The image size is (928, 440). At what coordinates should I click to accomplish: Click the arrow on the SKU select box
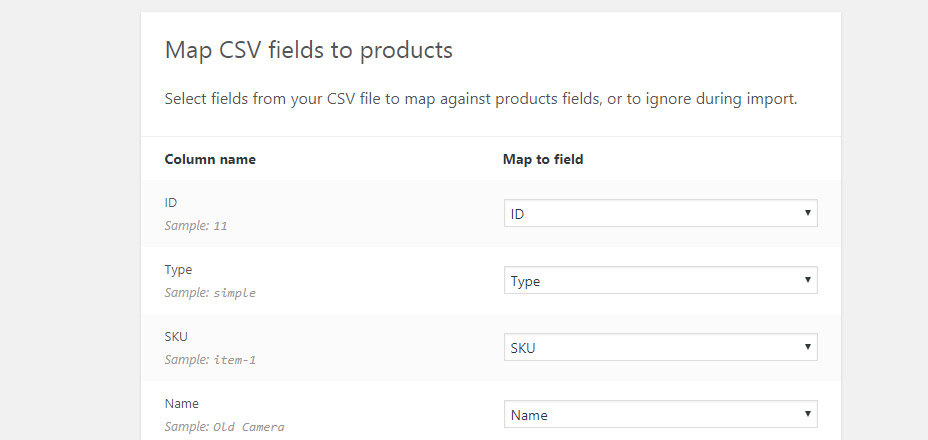[807, 348]
